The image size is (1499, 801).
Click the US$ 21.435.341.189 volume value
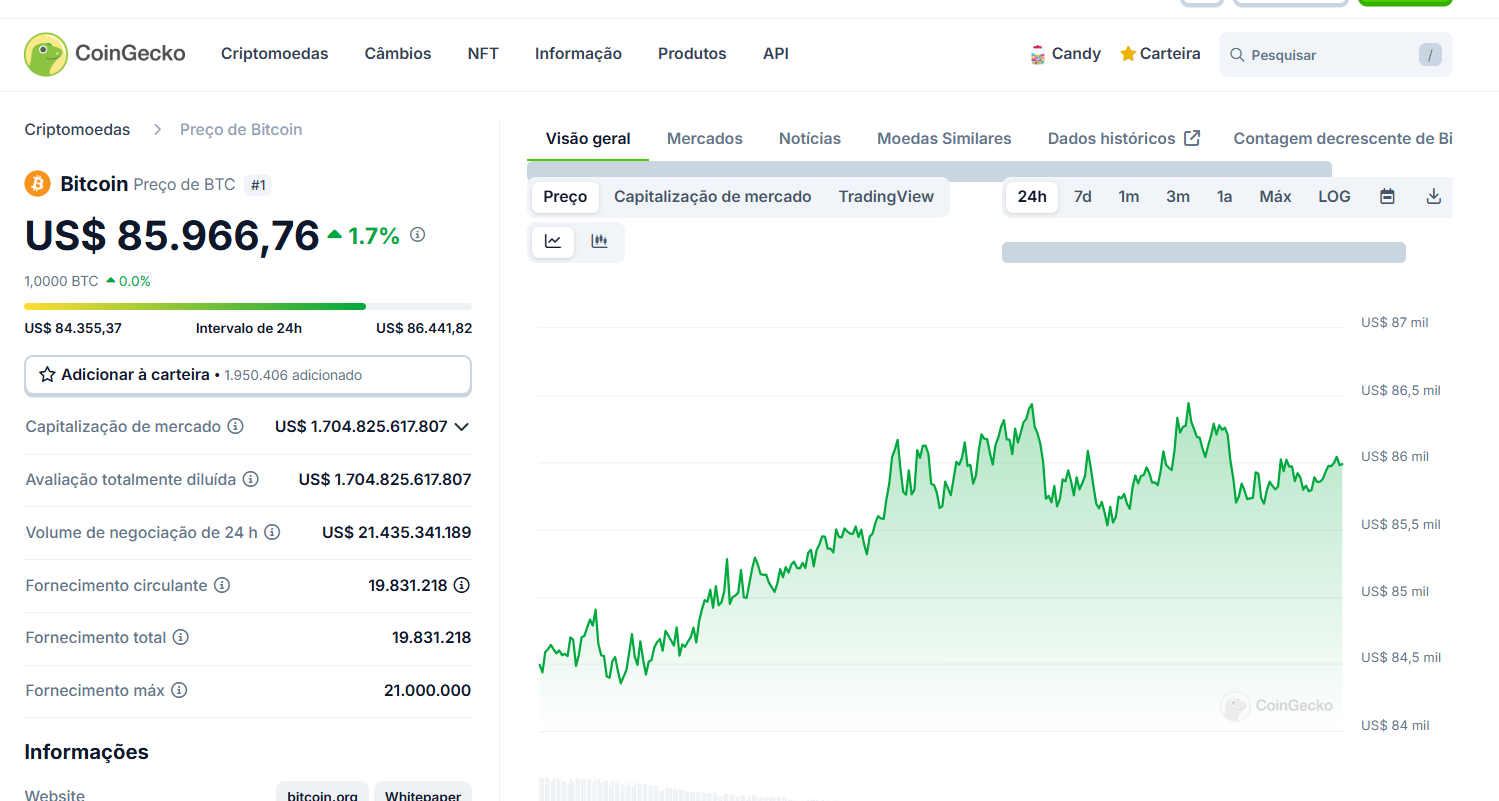(396, 532)
